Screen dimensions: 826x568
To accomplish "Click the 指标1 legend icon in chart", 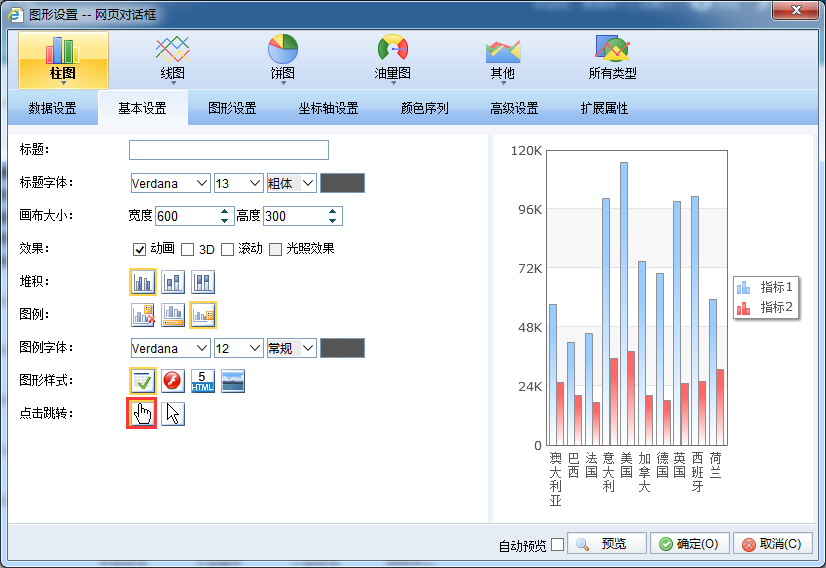I will pos(743,287).
